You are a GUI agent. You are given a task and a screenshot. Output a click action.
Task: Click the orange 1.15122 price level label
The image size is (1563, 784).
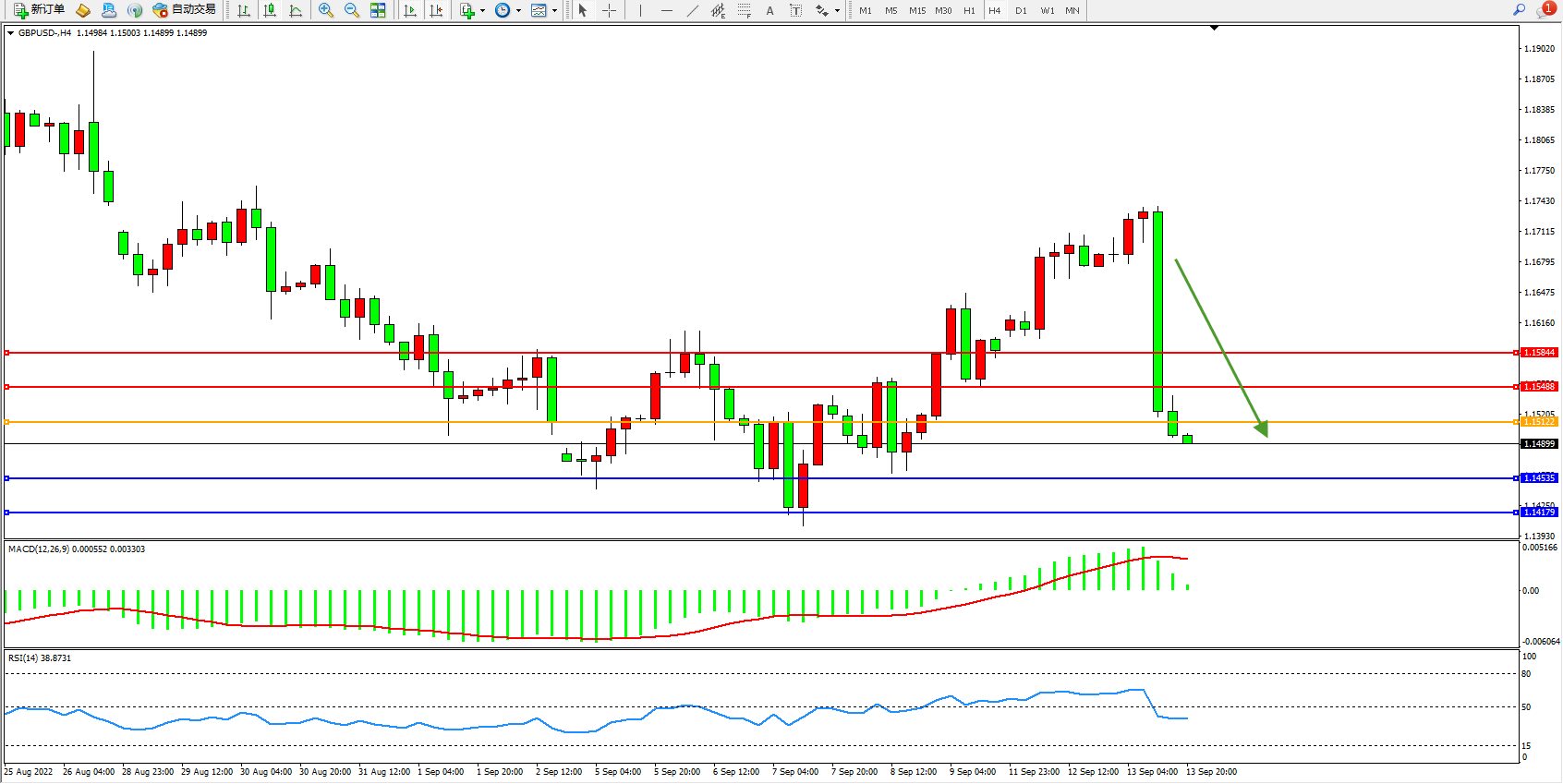pyautogui.click(x=1539, y=422)
